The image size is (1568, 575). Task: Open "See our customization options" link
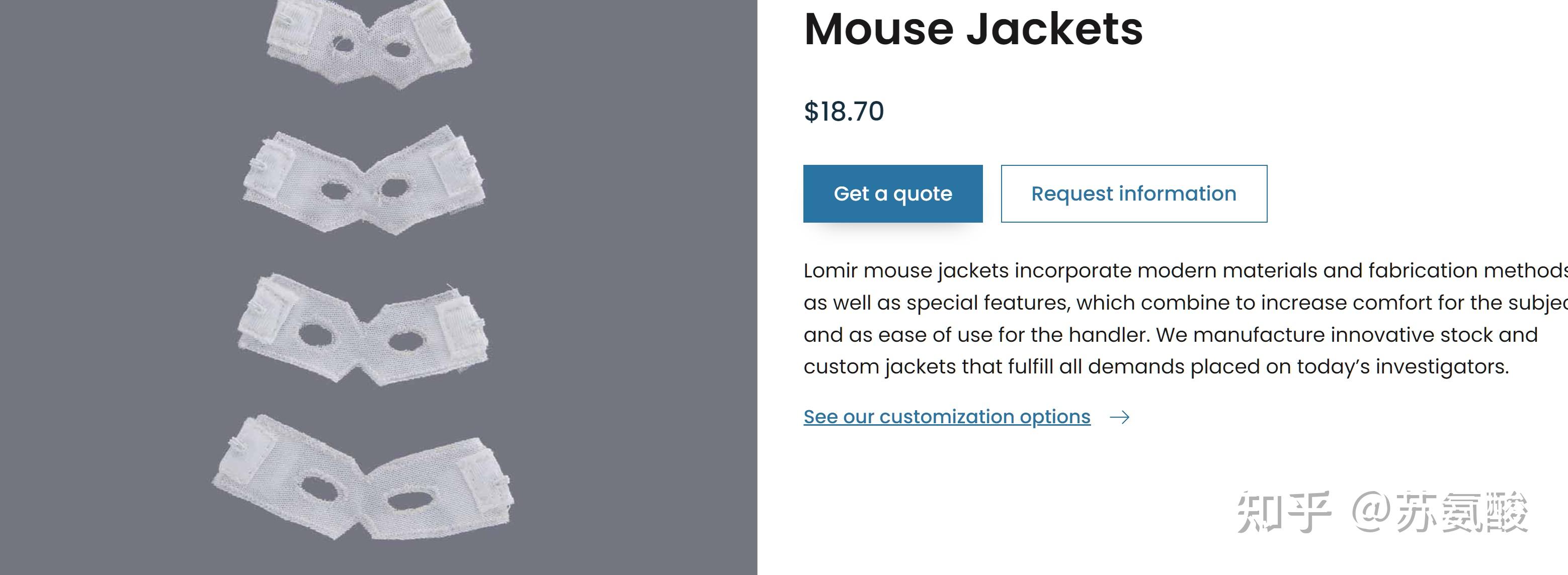(947, 417)
